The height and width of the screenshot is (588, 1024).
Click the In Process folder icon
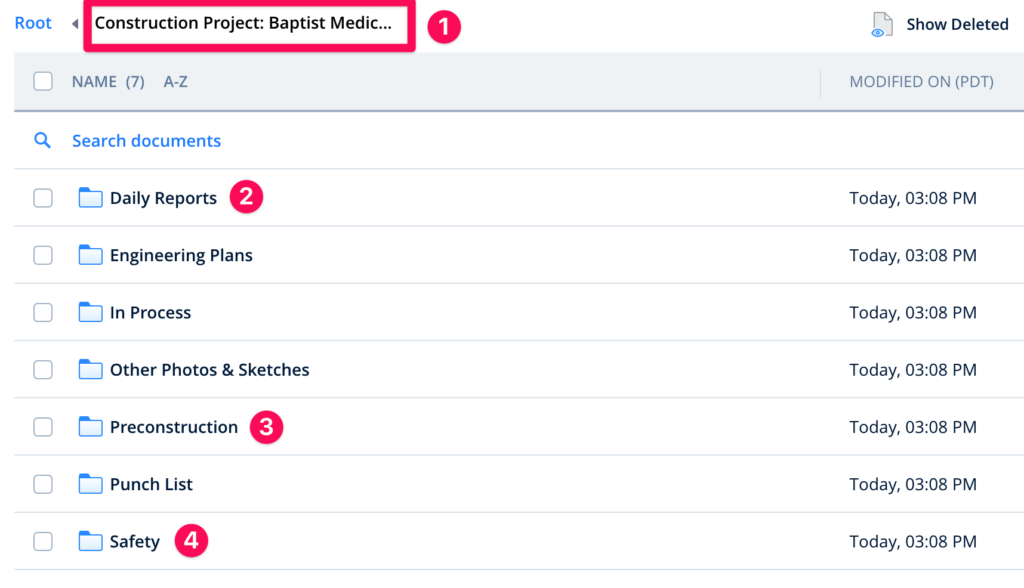(x=91, y=312)
